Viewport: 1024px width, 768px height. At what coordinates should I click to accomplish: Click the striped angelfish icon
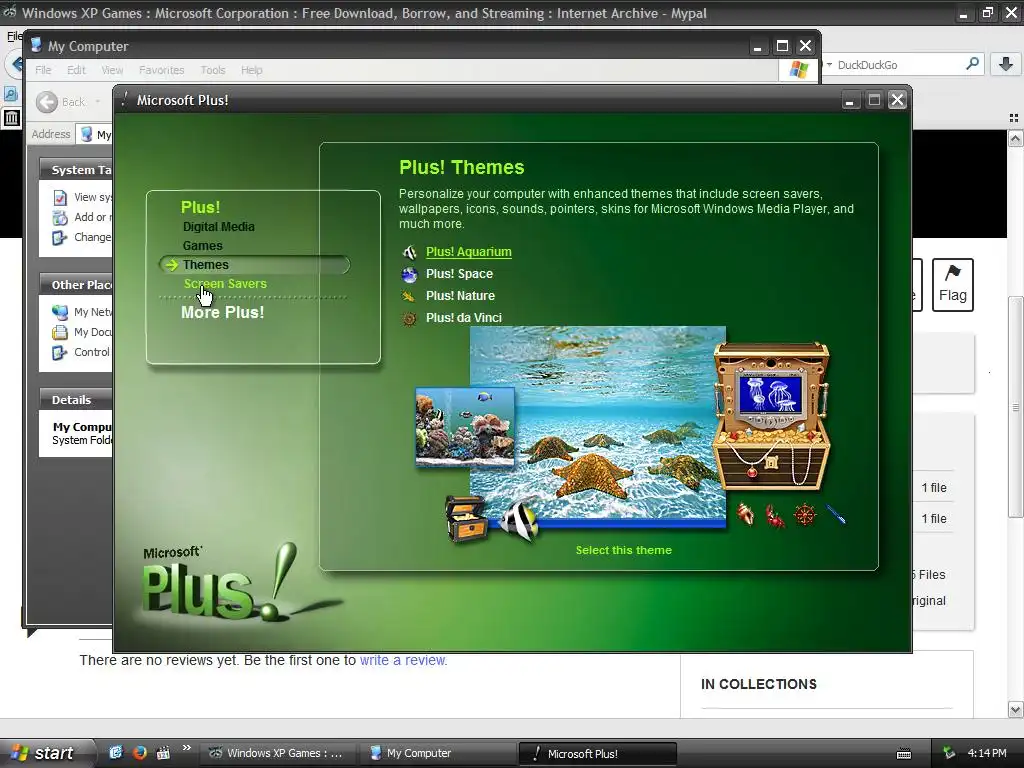point(520,519)
